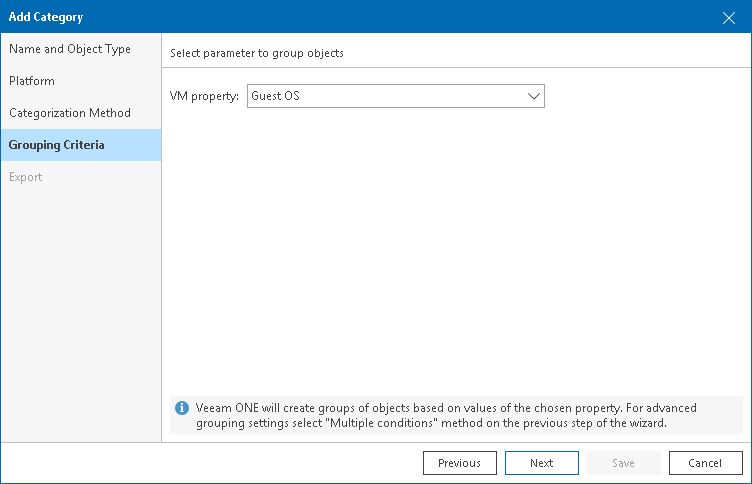752x484 pixels.
Task: Open the VM property combo box
Action: [x=395, y=96]
